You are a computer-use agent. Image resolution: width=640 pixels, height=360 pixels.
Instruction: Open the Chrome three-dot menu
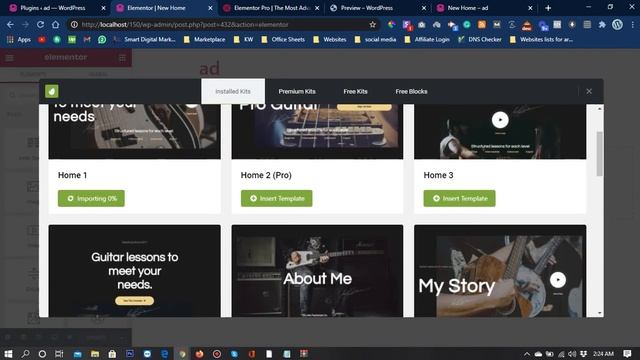[x=632, y=24]
